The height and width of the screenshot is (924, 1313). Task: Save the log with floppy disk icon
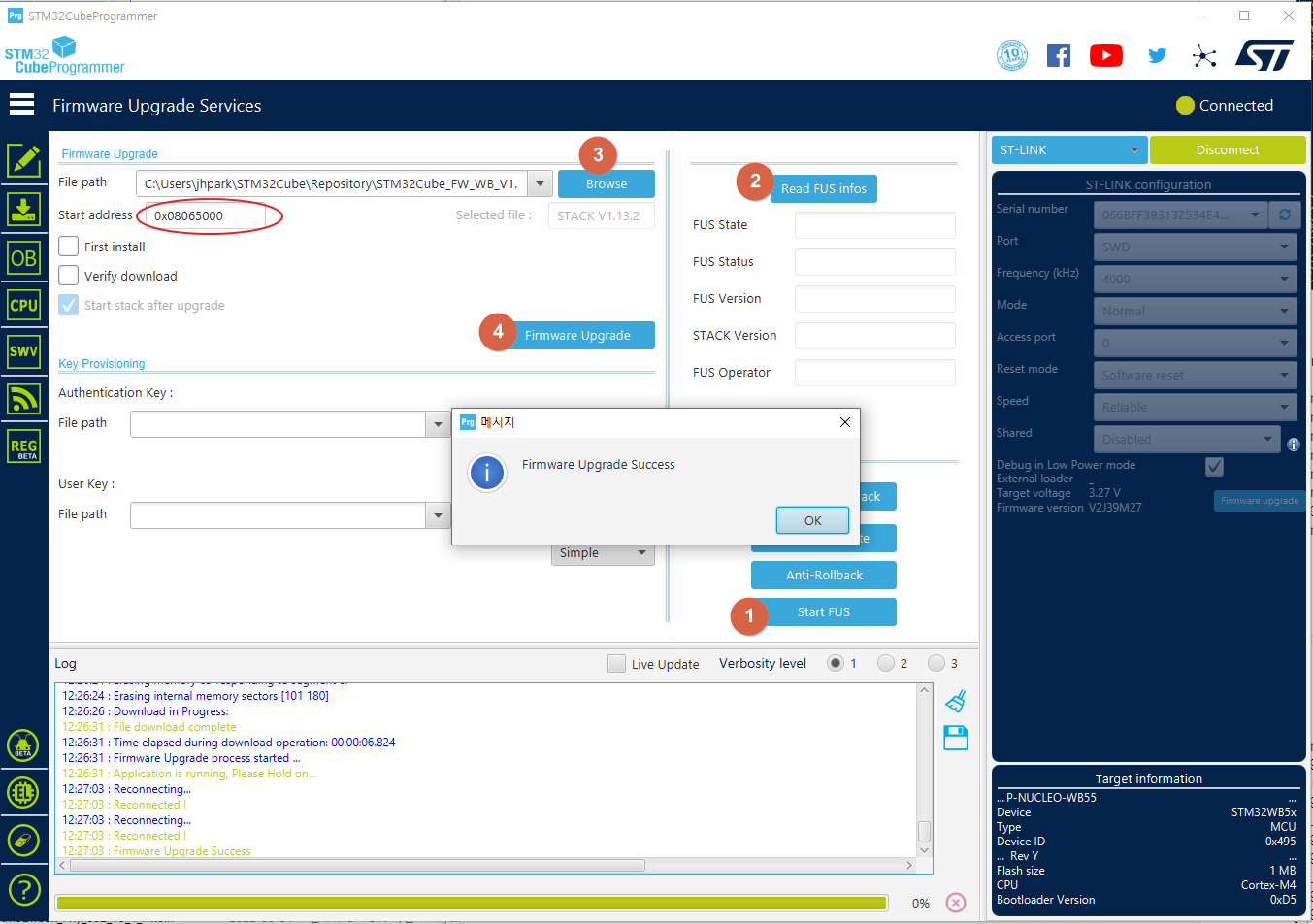point(956,738)
